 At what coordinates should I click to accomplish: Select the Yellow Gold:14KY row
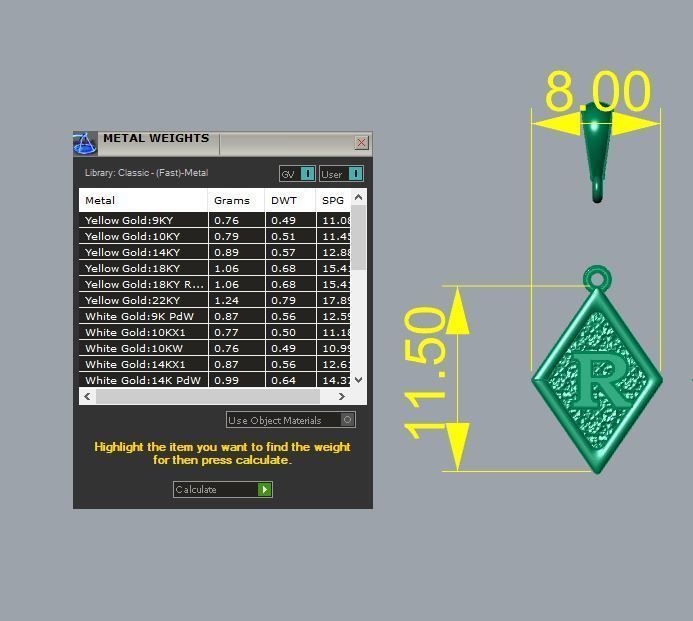[215, 252]
